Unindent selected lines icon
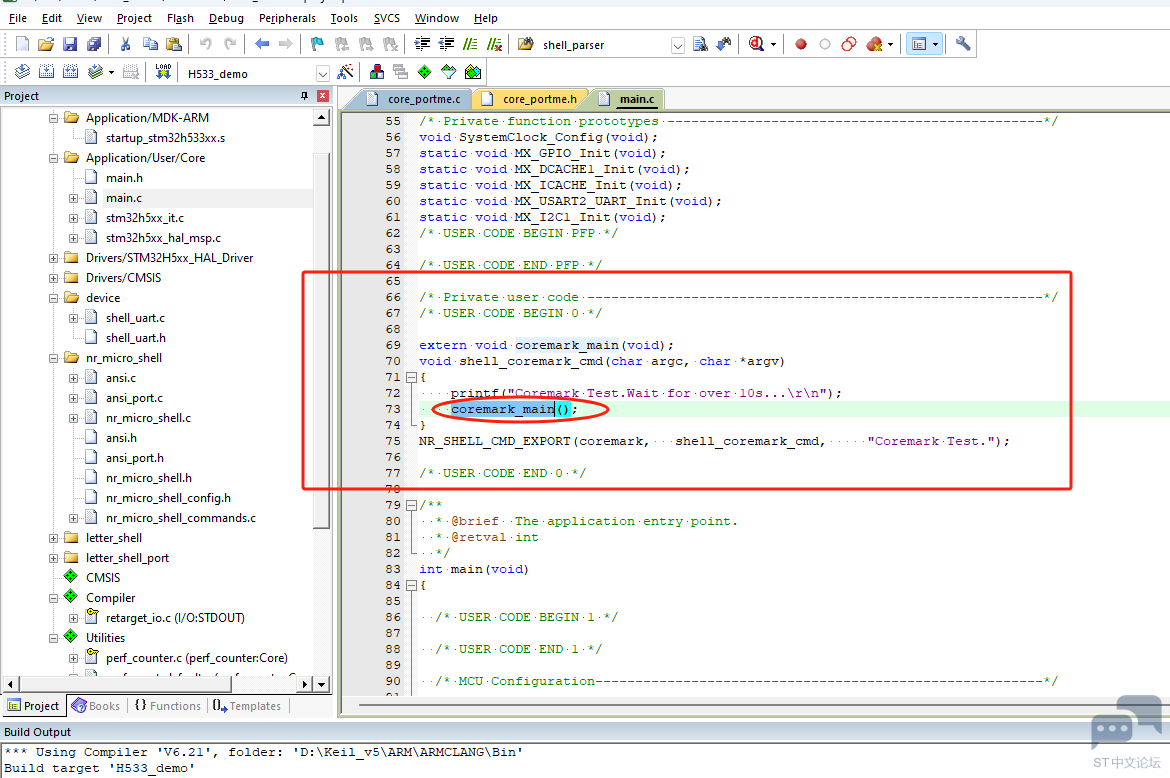The image size is (1170, 778). coord(446,44)
